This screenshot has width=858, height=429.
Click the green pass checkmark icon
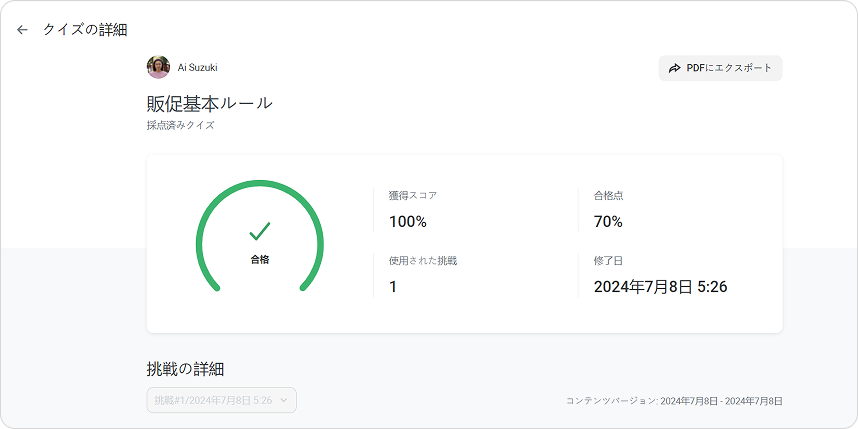click(260, 232)
